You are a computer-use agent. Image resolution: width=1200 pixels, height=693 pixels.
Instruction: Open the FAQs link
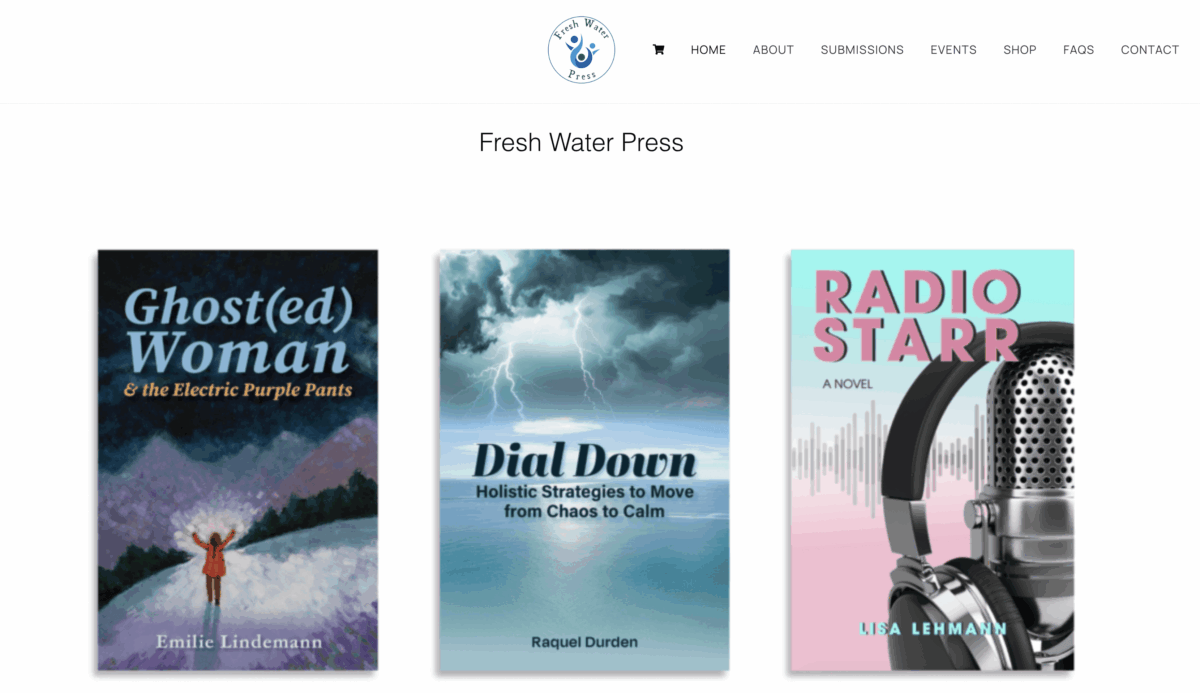(1078, 50)
